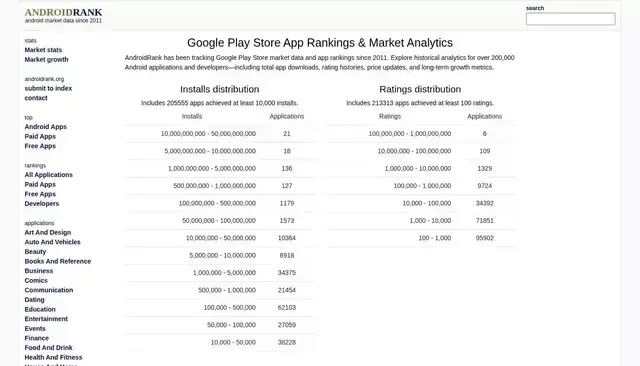This screenshot has height=366, width=640.
Task: Open Business category
Action: point(39,271)
